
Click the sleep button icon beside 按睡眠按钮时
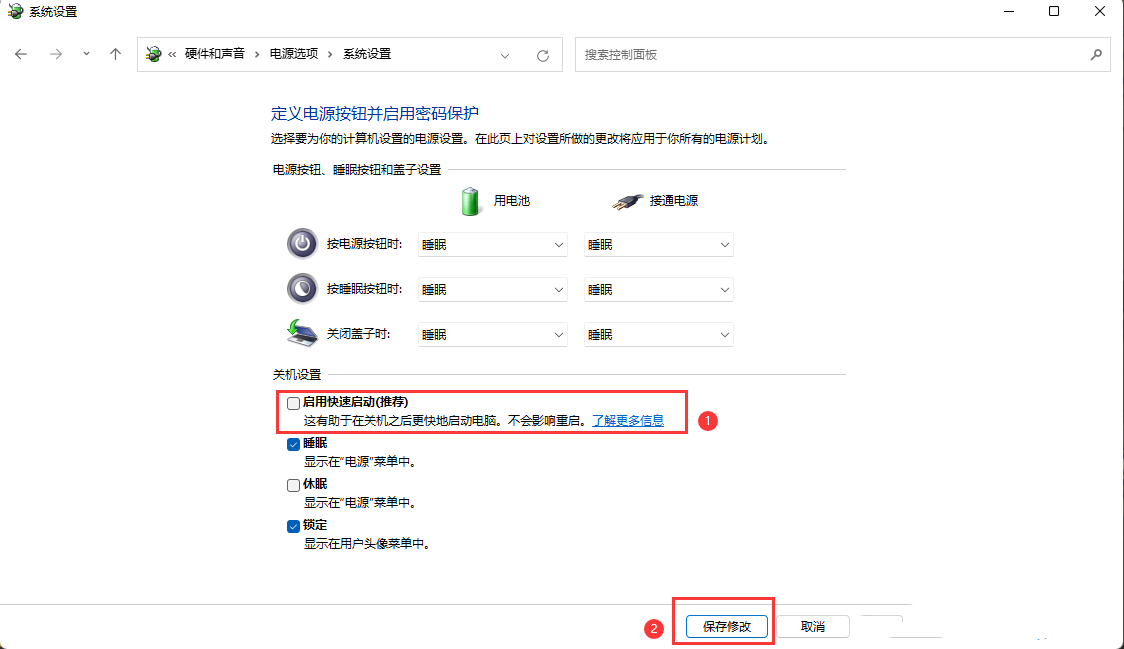point(302,288)
